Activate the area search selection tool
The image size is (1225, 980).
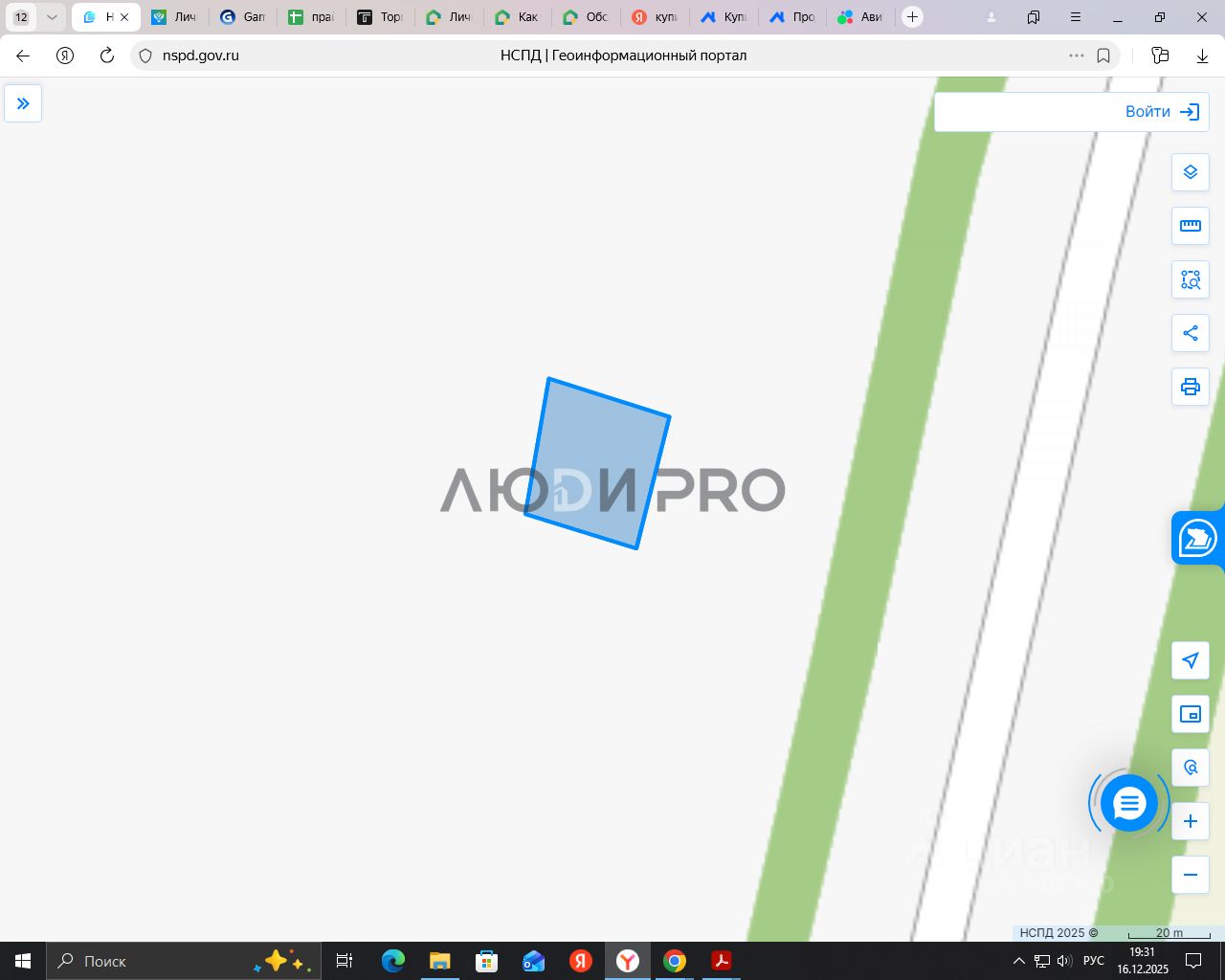click(1191, 279)
